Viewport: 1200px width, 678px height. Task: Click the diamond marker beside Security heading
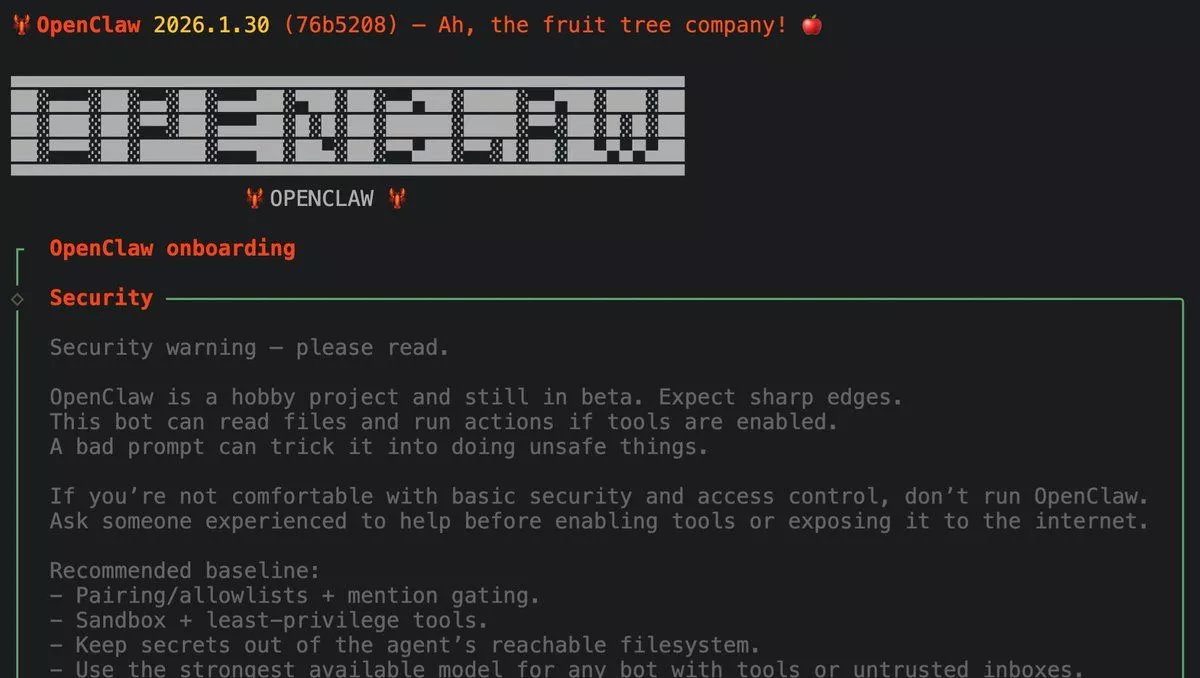[17, 299]
